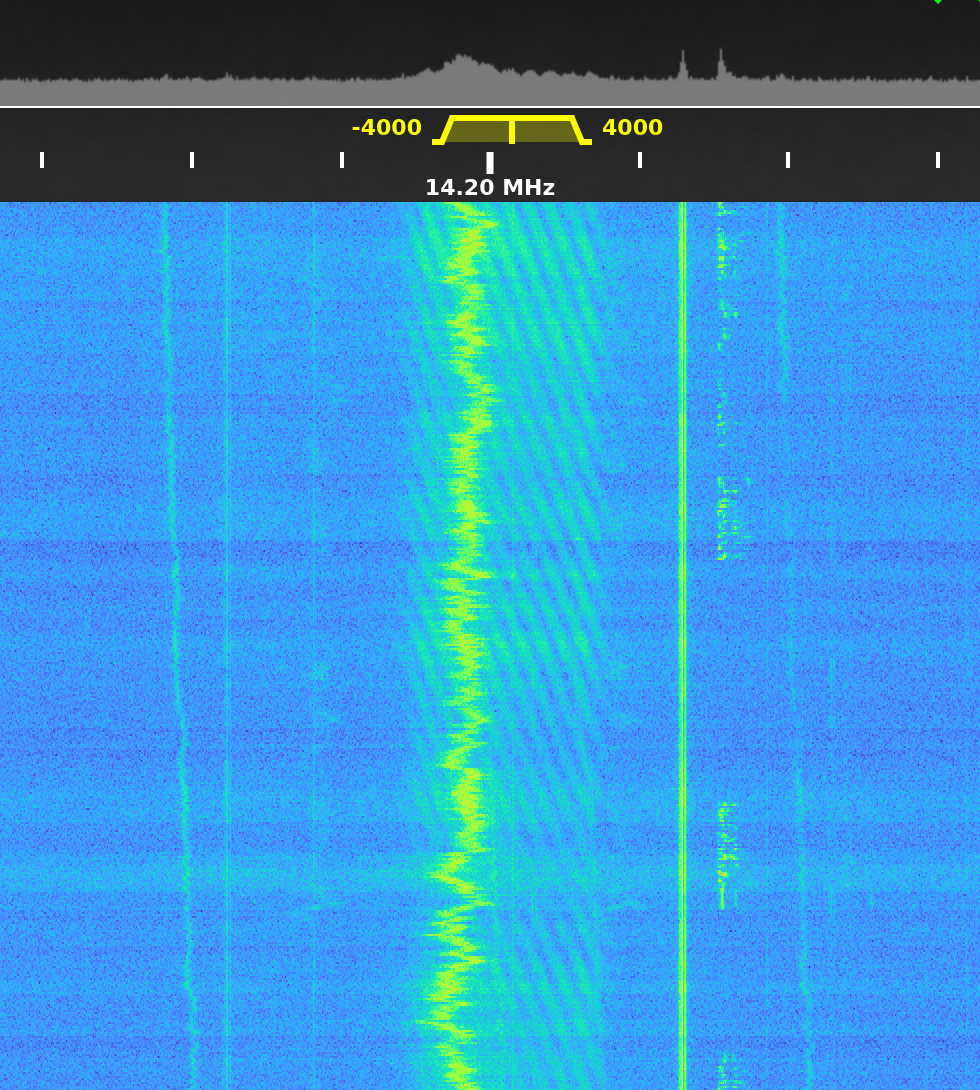Click the yellow passband filter center marker

click(512, 131)
